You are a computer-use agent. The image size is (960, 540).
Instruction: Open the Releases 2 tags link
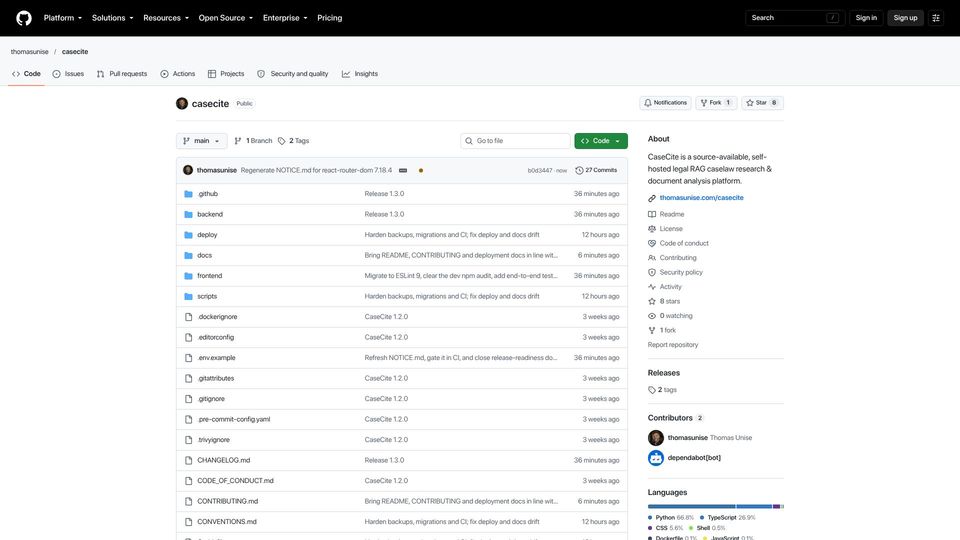662,390
